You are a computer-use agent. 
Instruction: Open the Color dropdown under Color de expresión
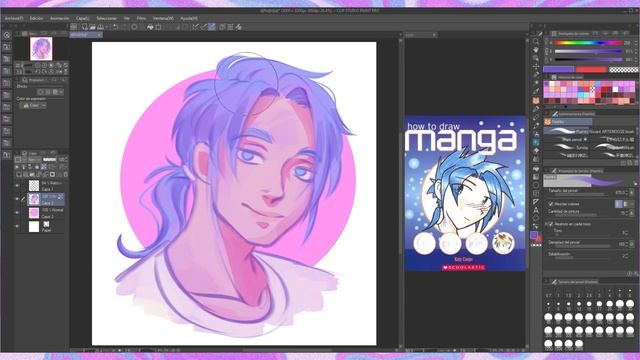(x=33, y=105)
